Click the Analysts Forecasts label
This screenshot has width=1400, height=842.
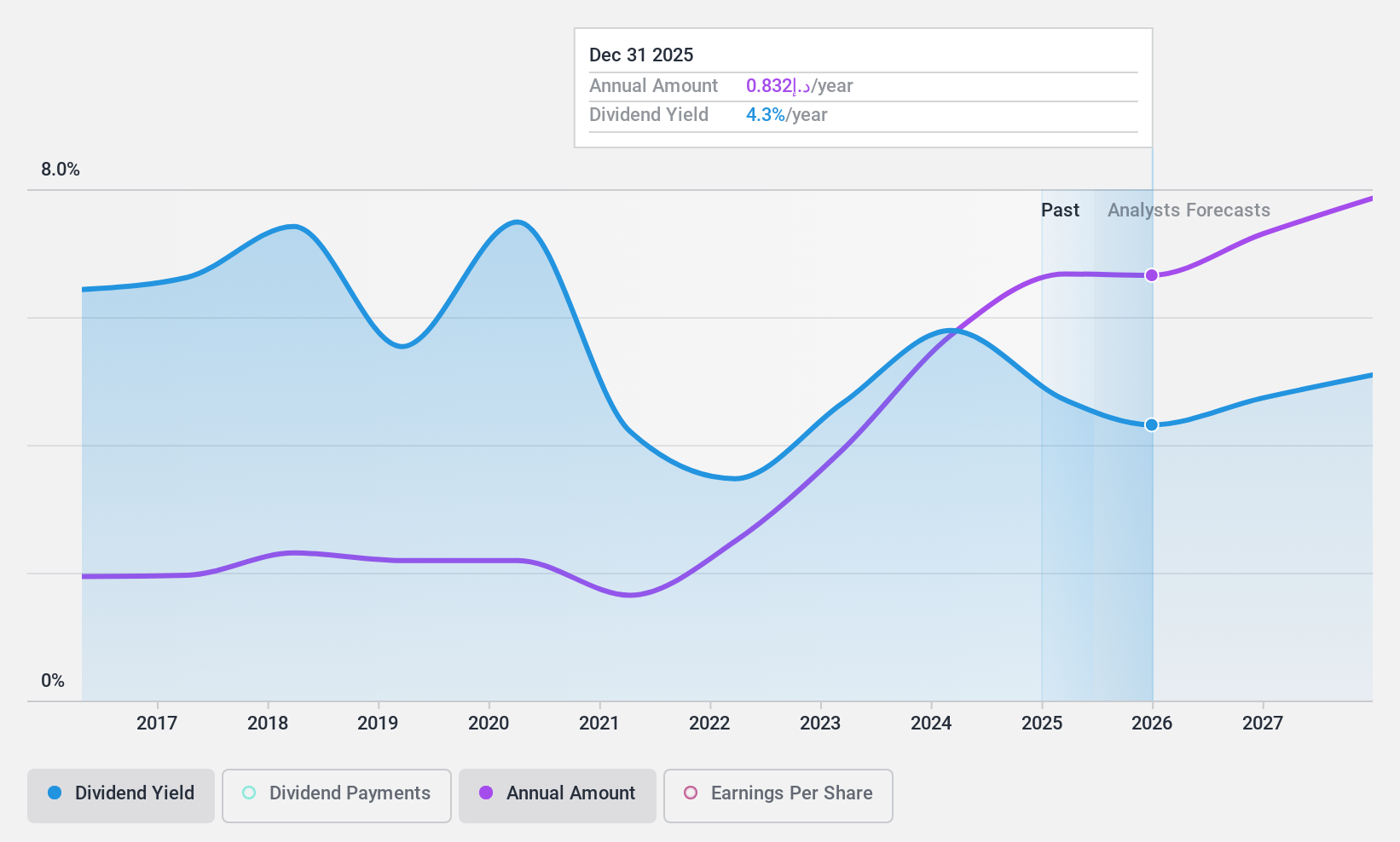(1189, 210)
